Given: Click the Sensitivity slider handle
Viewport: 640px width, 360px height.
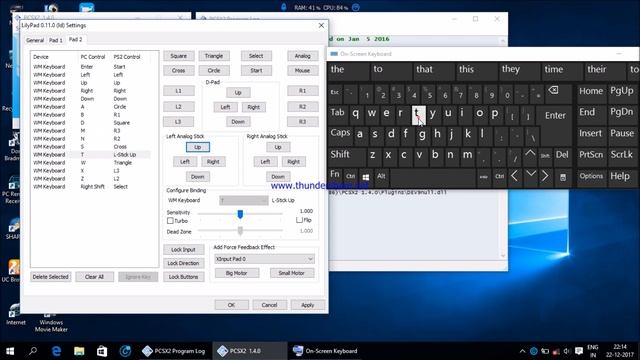Looking at the screenshot, I should [x=240, y=214].
